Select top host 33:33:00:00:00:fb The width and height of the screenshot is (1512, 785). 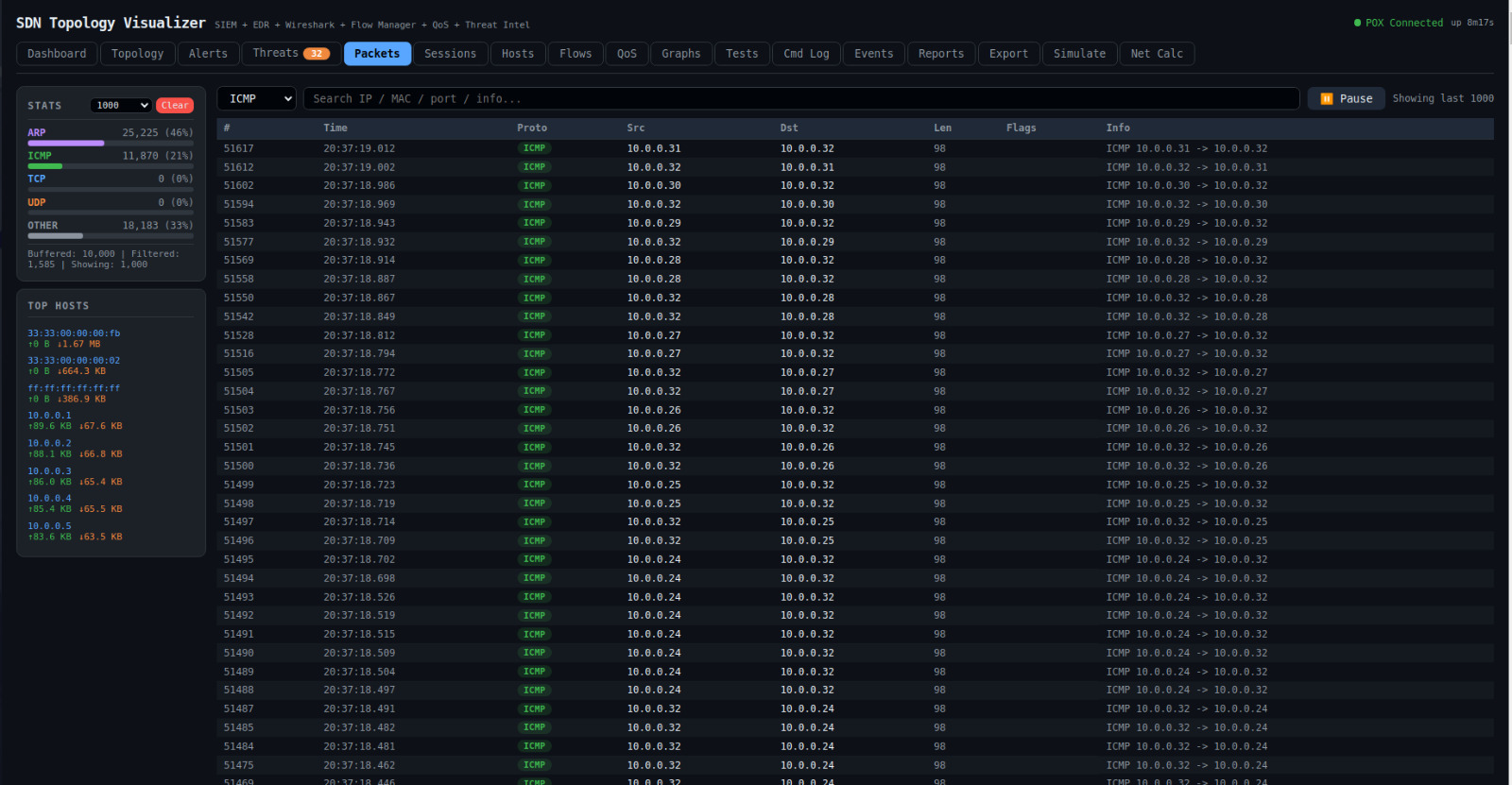(74, 333)
